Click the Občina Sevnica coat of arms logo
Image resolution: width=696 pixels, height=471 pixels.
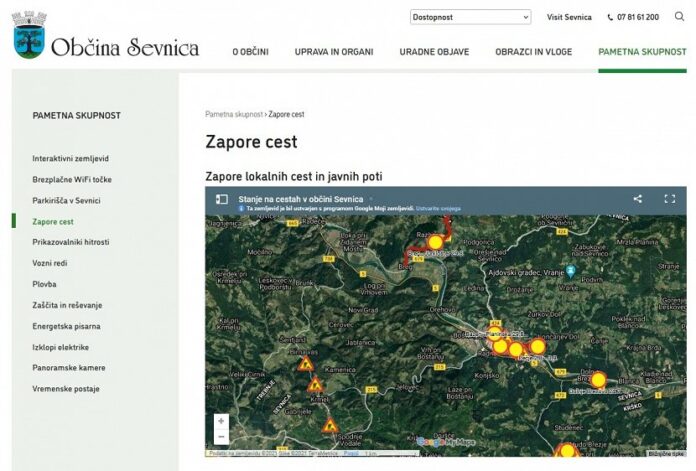pyautogui.click(x=29, y=35)
